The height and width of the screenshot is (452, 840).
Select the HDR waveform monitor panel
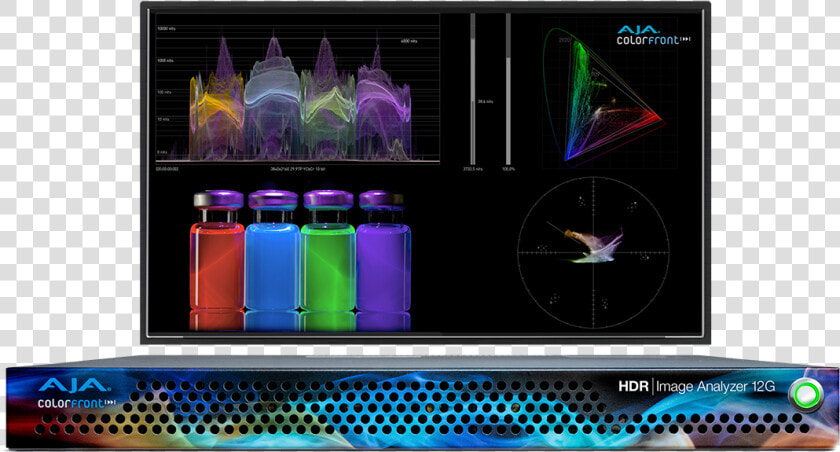tap(298, 88)
